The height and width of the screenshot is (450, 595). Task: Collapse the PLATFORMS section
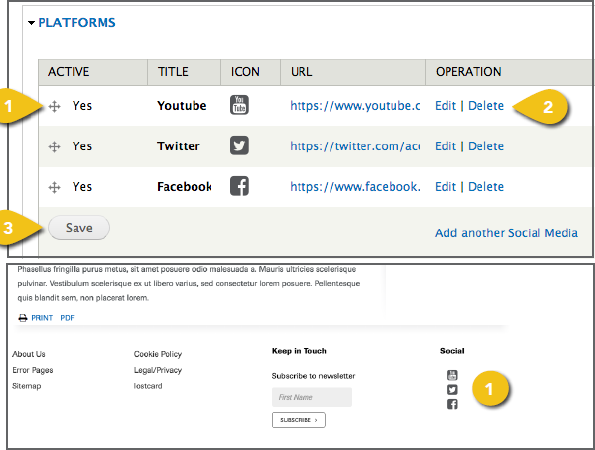[72, 23]
